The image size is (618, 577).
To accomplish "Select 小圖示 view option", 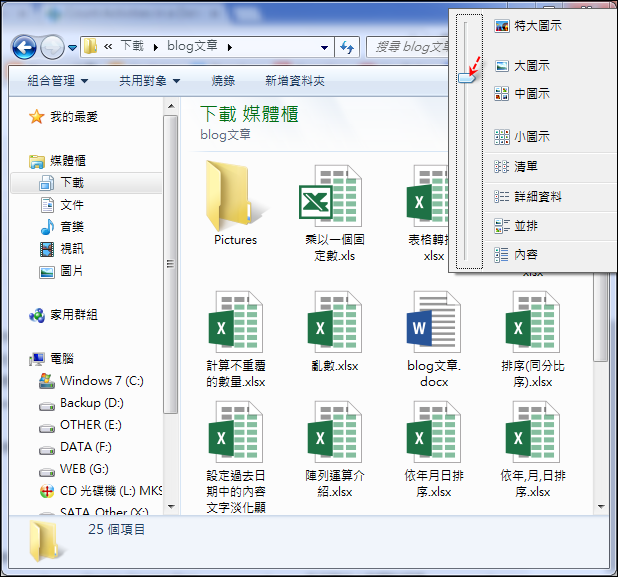I will (522, 137).
